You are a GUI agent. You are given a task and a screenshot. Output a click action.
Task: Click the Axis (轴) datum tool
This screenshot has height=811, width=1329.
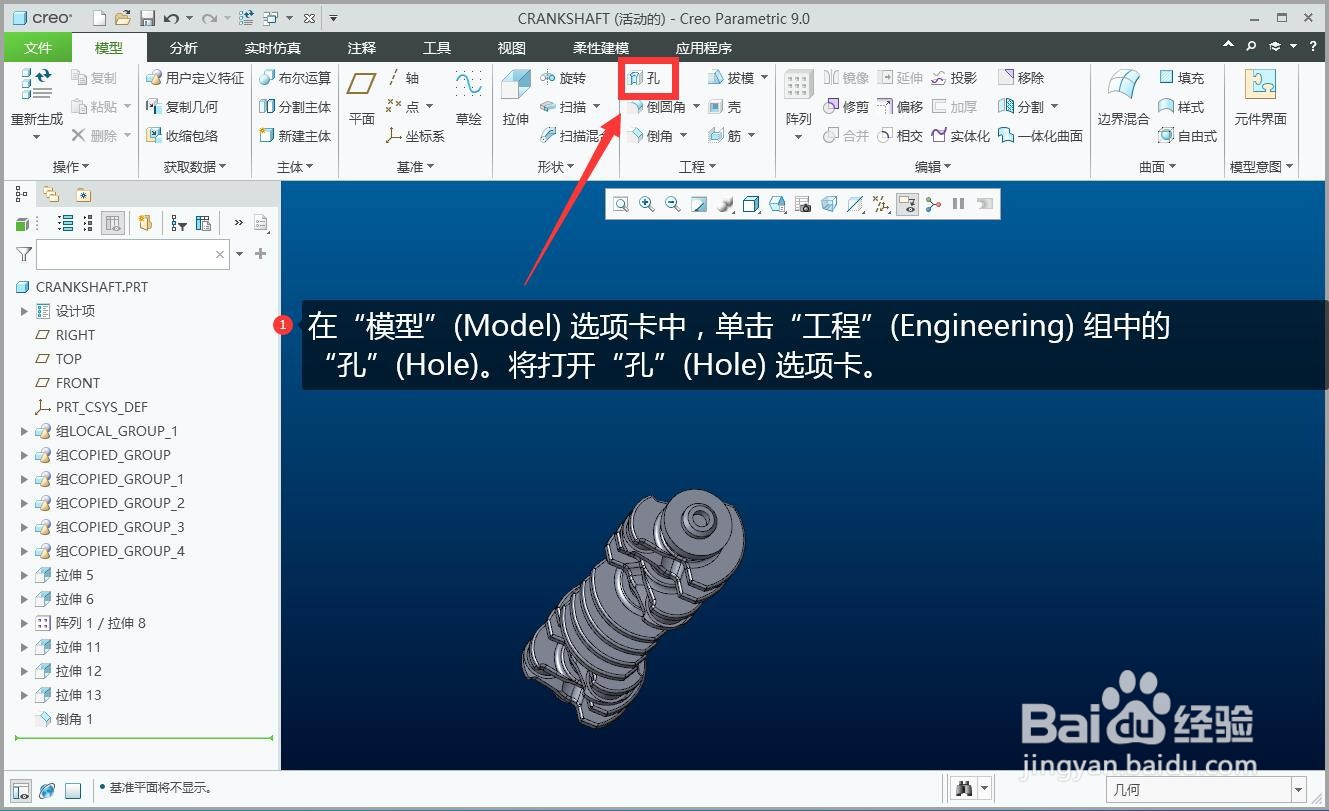(403, 78)
